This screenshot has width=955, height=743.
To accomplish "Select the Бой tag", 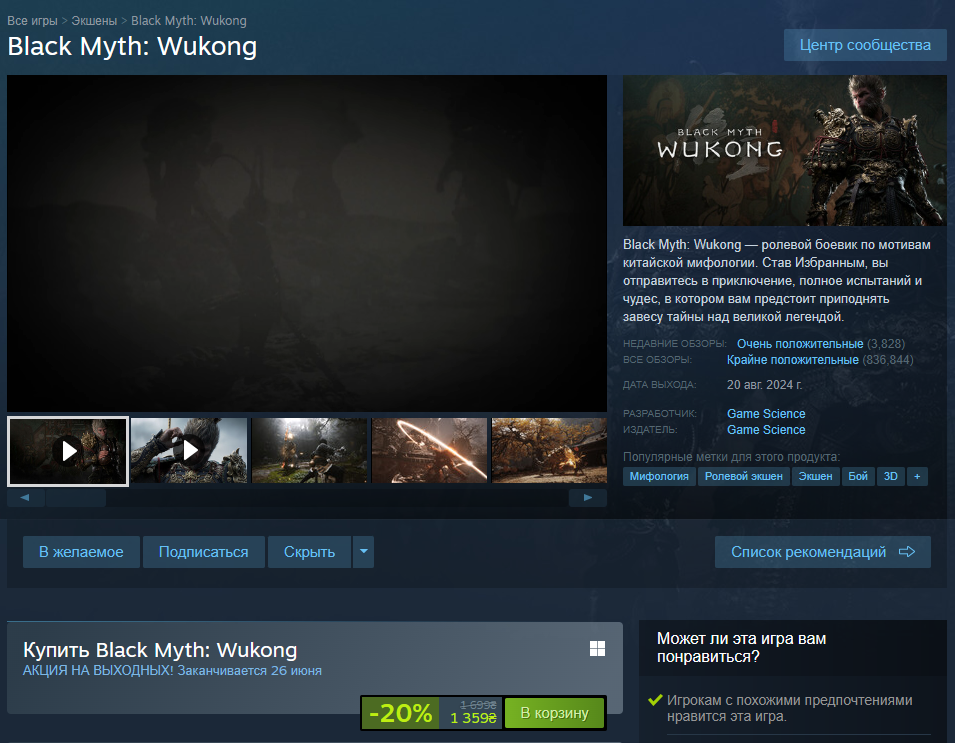I will (858, 476).
